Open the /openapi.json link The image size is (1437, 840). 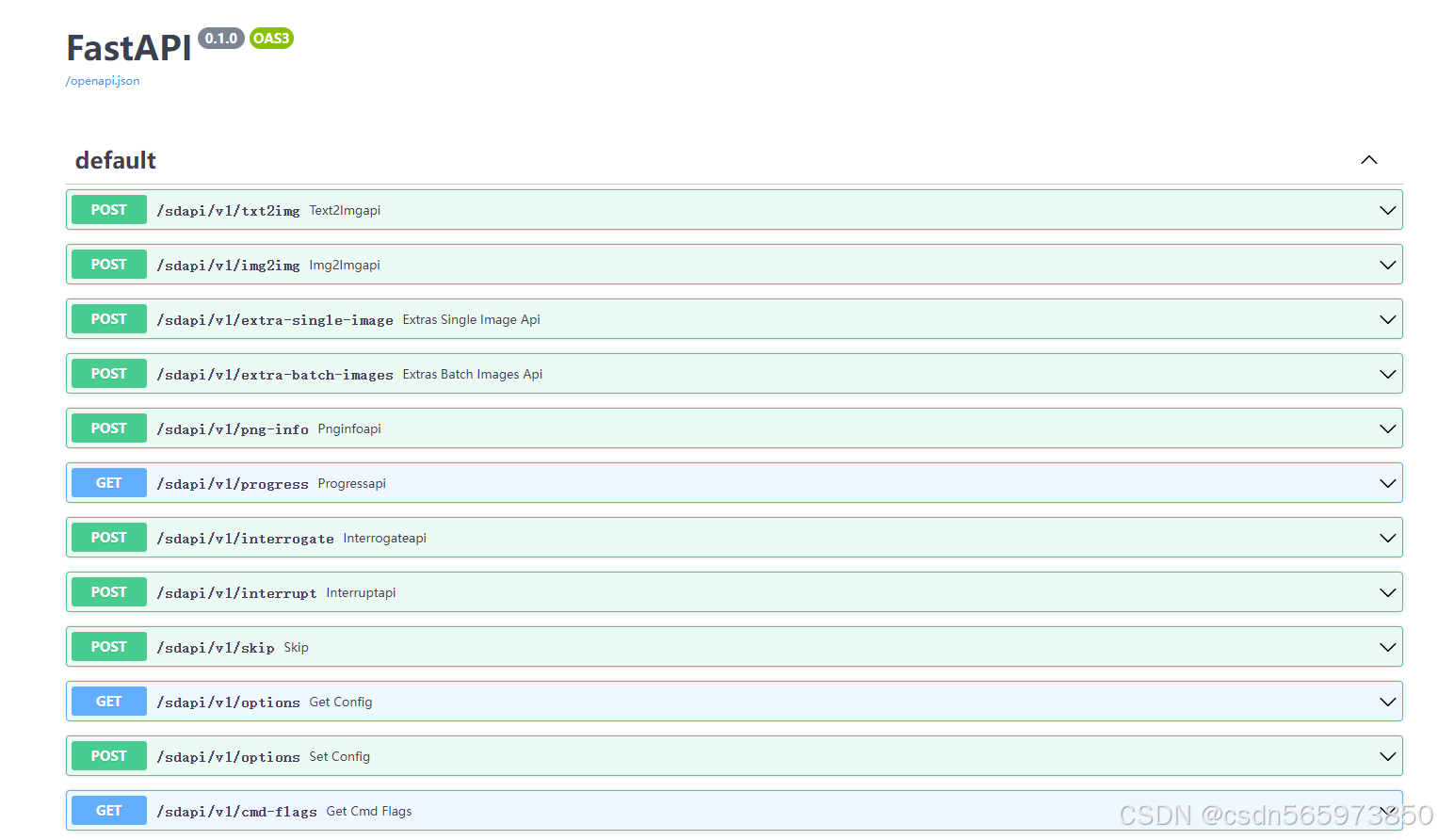click(x=103, y=81)
